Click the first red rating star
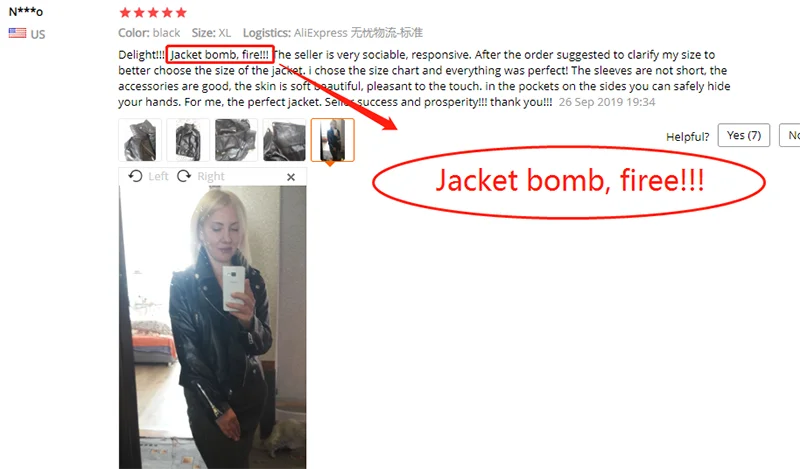The height and width of the screenshot is (469, 800). coord(125,12)
